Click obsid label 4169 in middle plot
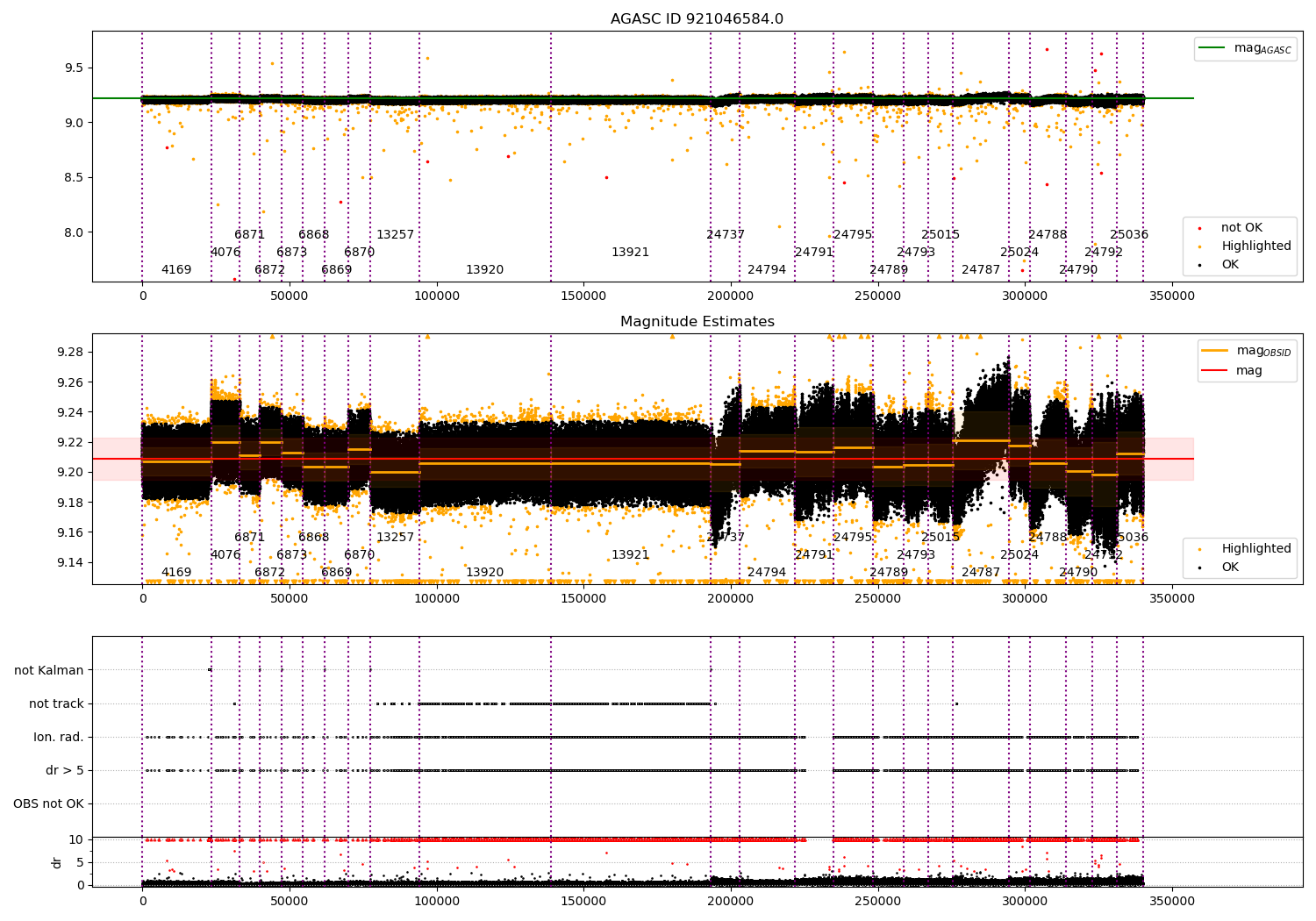1316x921 pixels. pos(176,573)
